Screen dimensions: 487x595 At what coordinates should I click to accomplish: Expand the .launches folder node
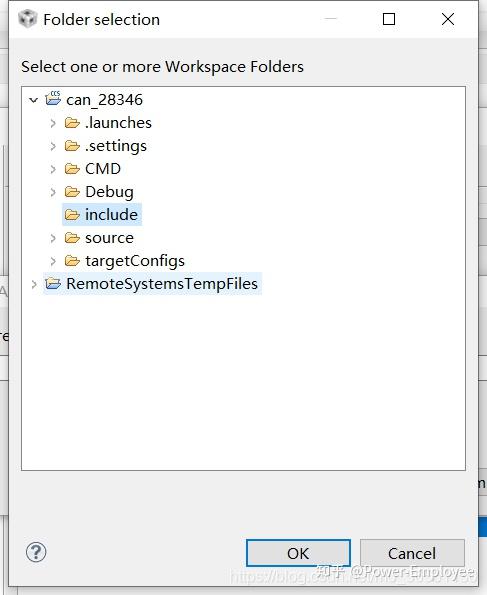tap(53, 123)
